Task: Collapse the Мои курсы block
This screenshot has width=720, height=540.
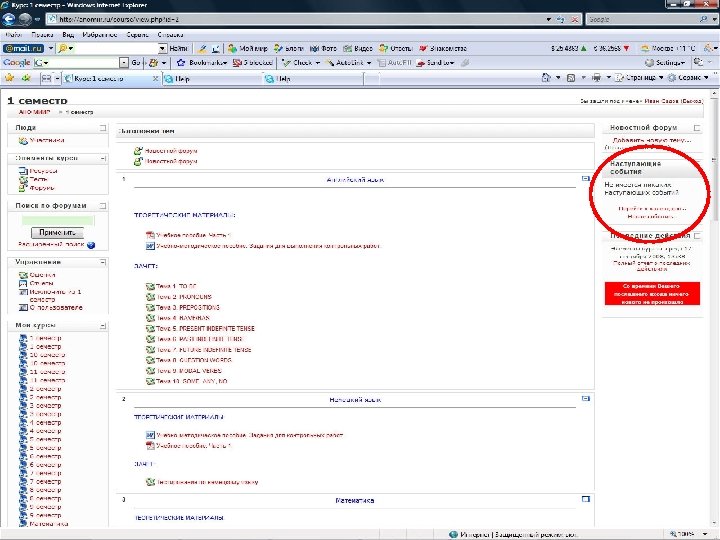Action: (103, 325)
